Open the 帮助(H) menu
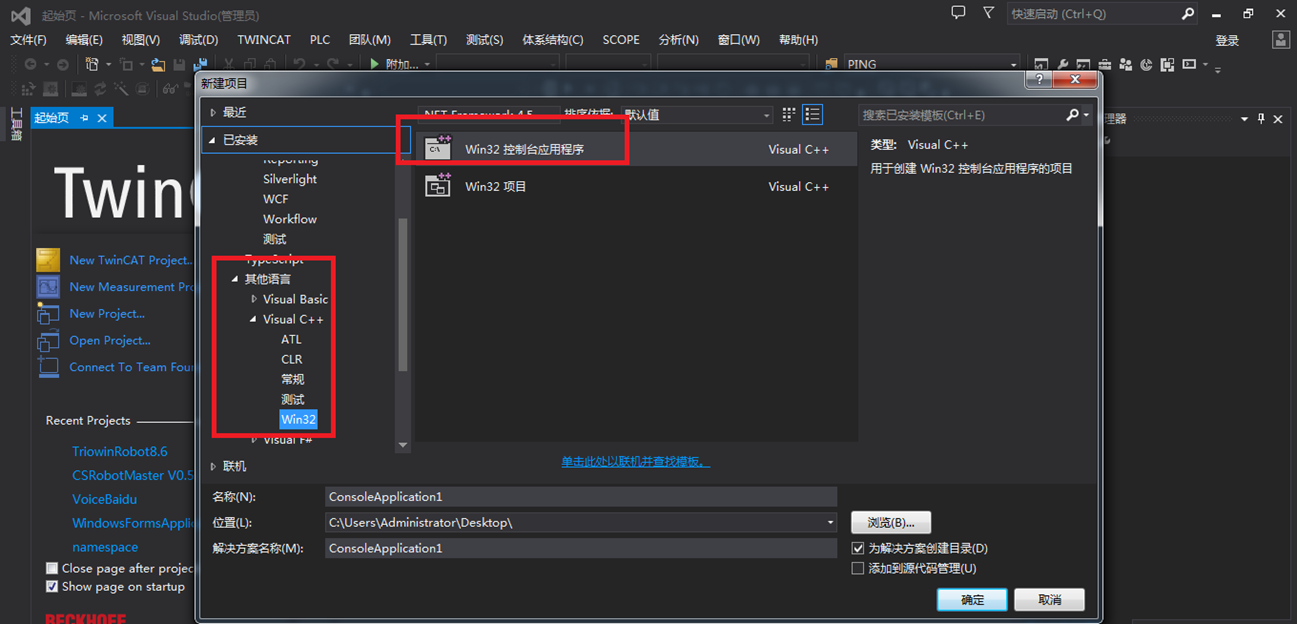 (796, 40)
